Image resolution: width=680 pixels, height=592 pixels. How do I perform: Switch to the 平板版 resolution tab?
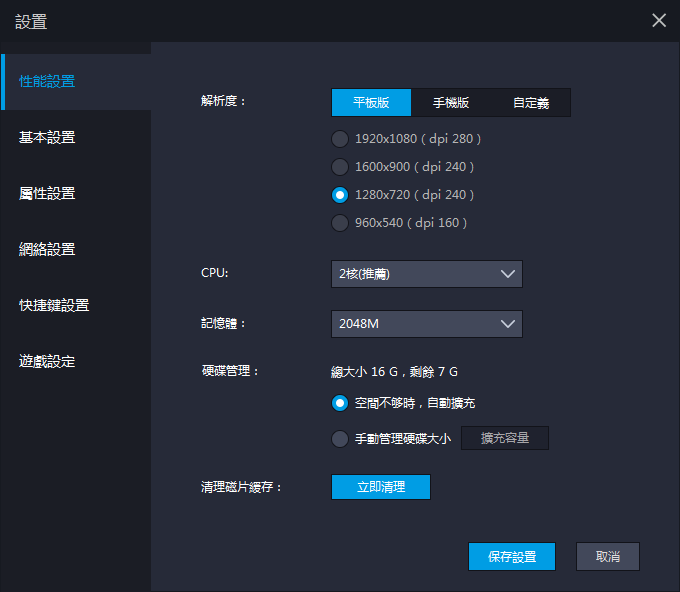(371, 103)
